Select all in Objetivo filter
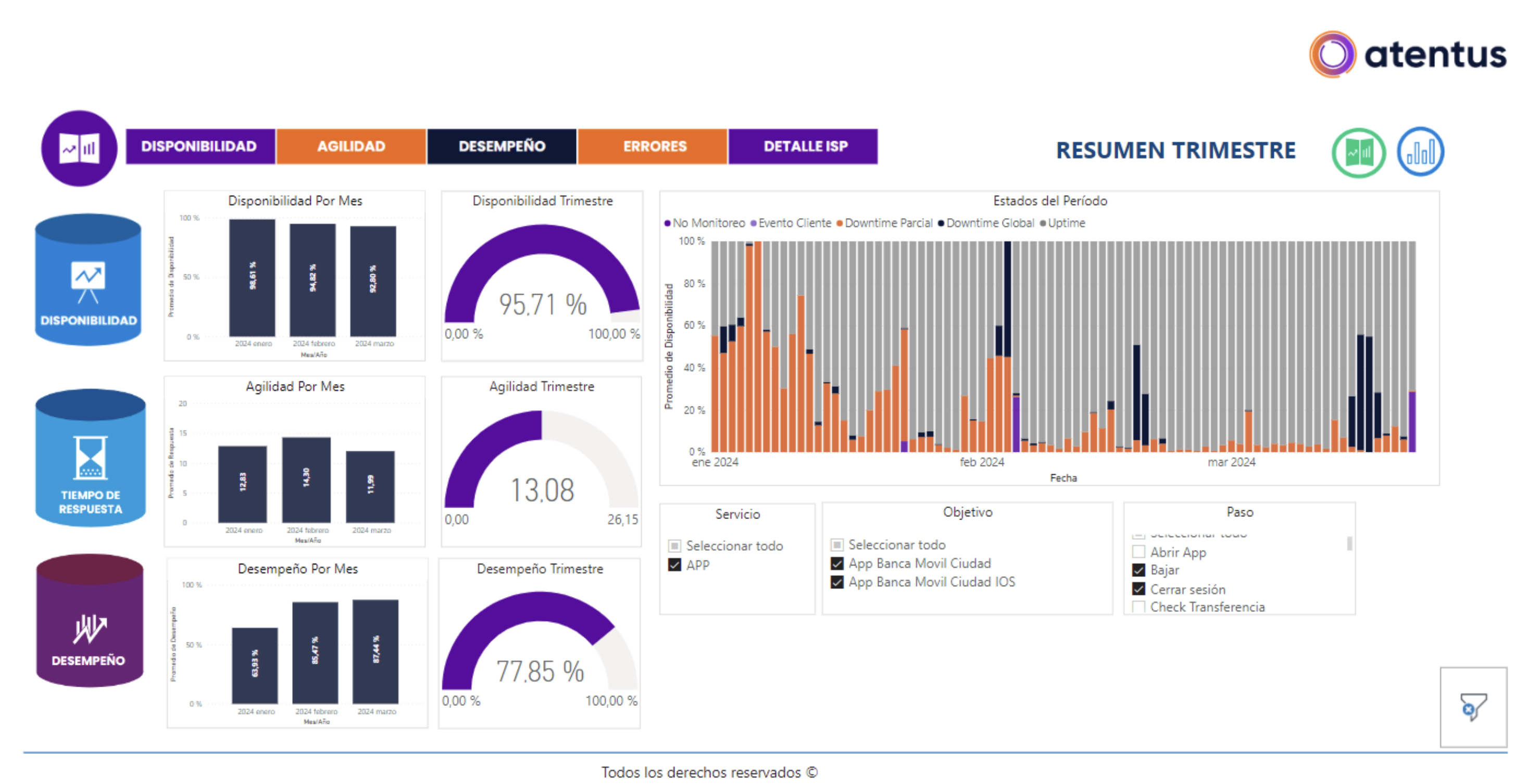The image size is (1527, 784). pyautogui.click(x=837, y=545)
